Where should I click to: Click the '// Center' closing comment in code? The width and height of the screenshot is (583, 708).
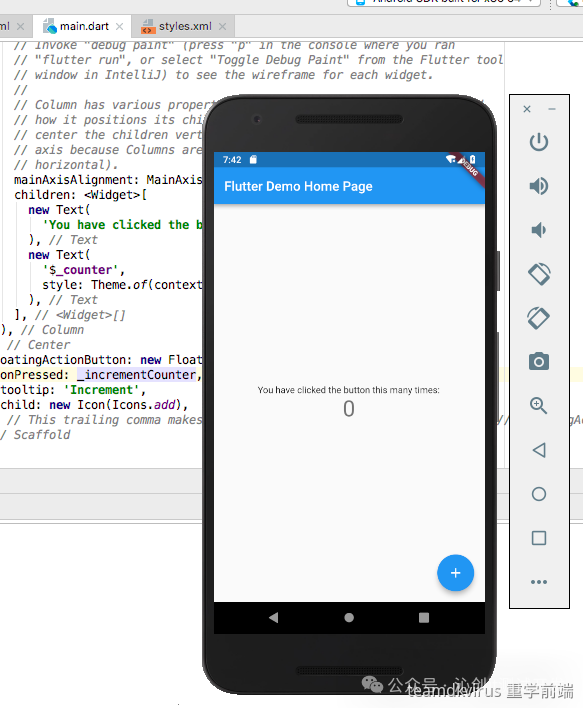click(x=38, y=345)
